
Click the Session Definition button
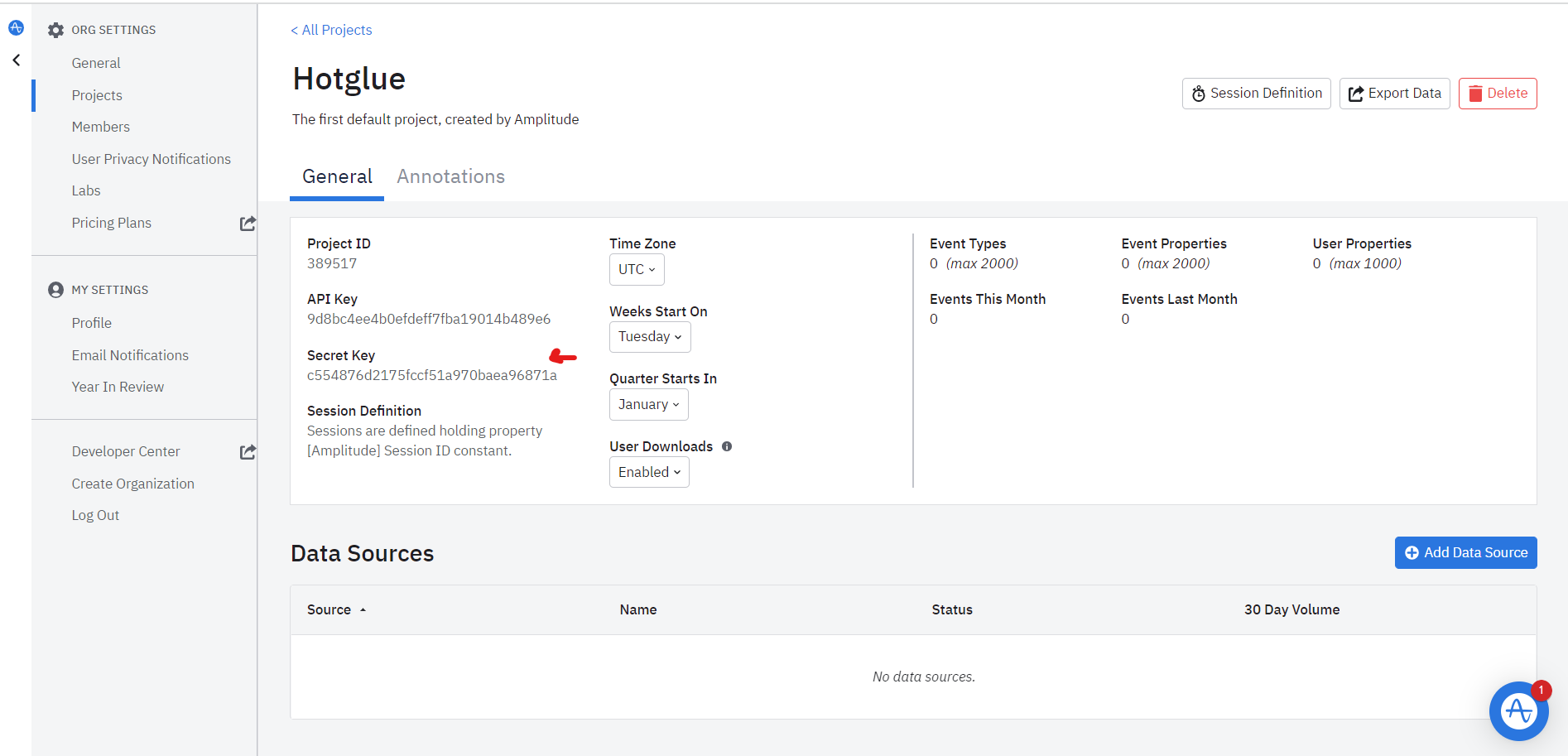(1256, 94)
